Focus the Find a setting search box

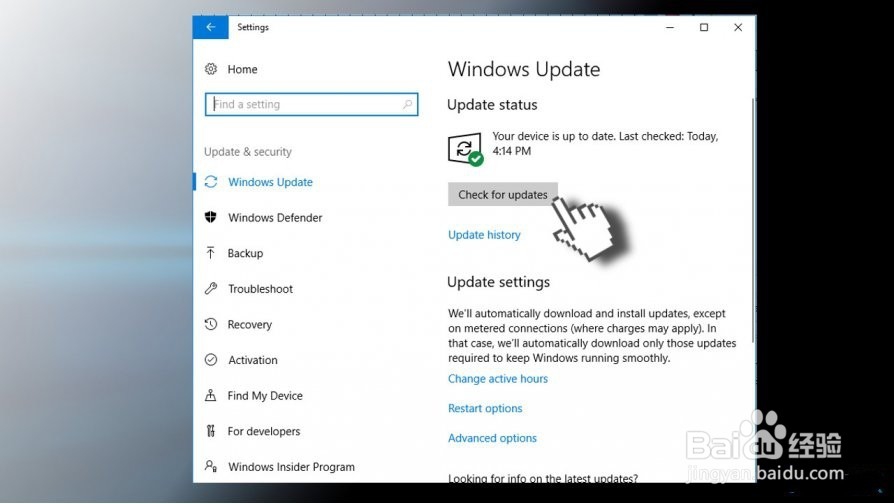[311, 104]
